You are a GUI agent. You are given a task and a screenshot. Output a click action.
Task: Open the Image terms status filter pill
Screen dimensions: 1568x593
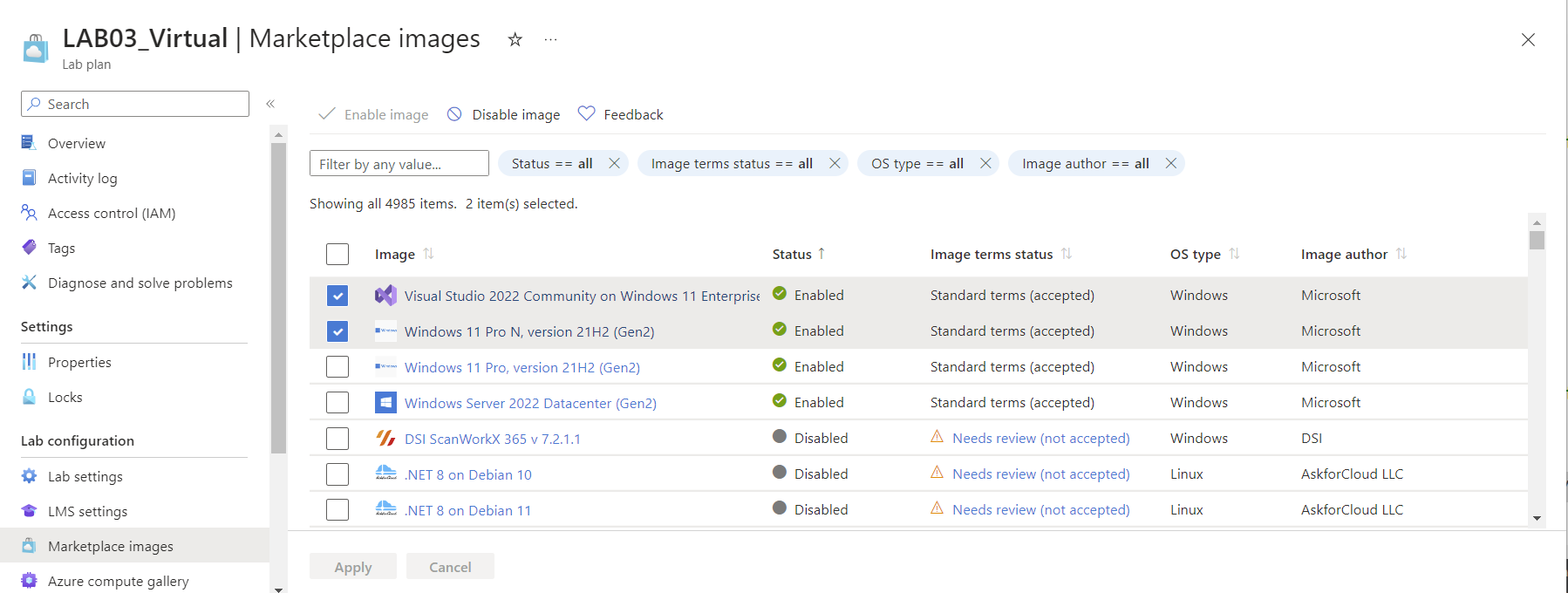click(x=732, y=163)
